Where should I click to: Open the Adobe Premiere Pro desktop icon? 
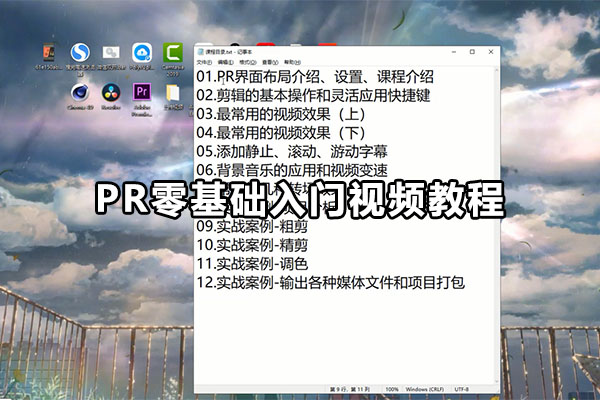pos(142,92)
